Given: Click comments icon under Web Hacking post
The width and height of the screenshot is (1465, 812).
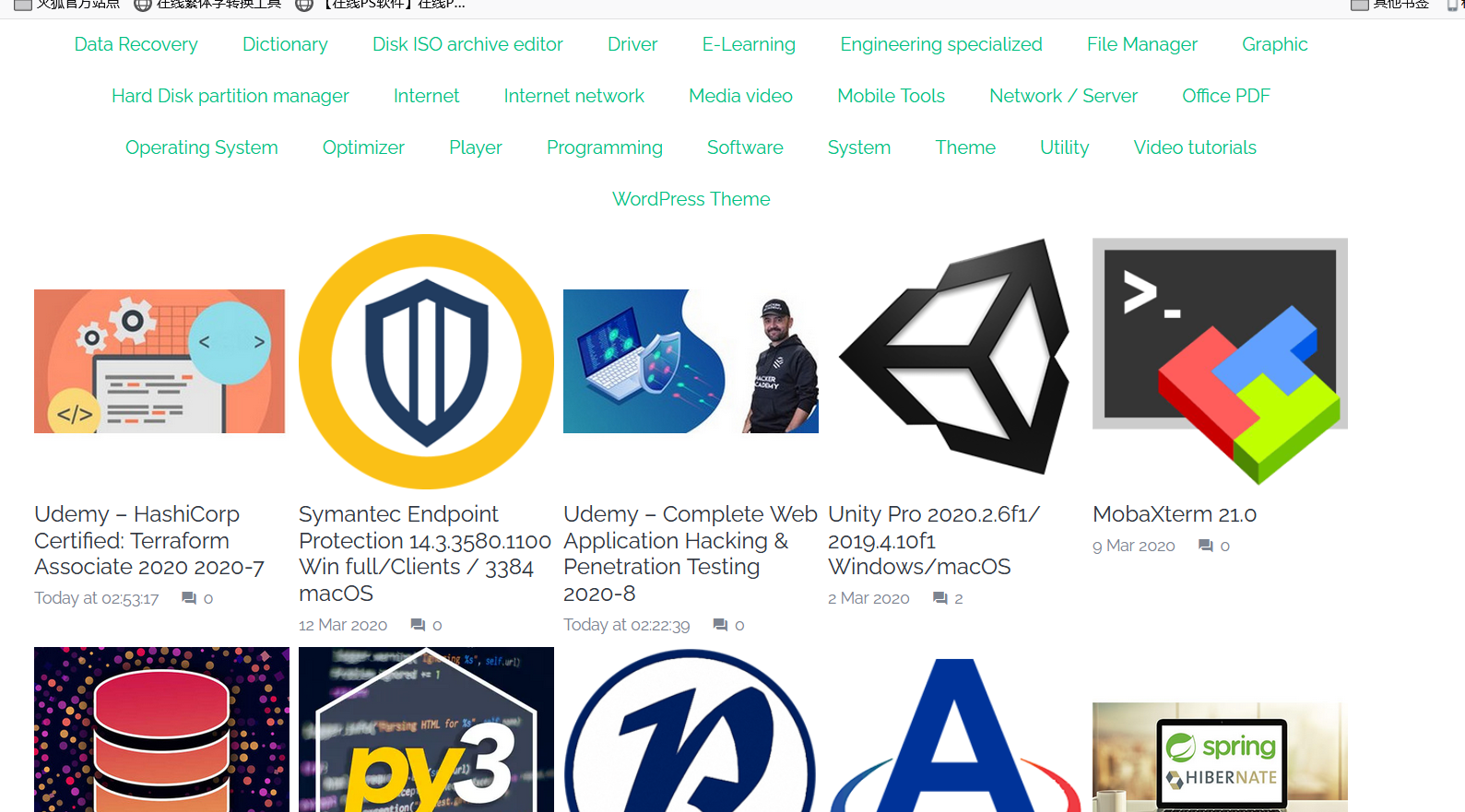Looking at the screenshot, I should (x=720, y=625).
